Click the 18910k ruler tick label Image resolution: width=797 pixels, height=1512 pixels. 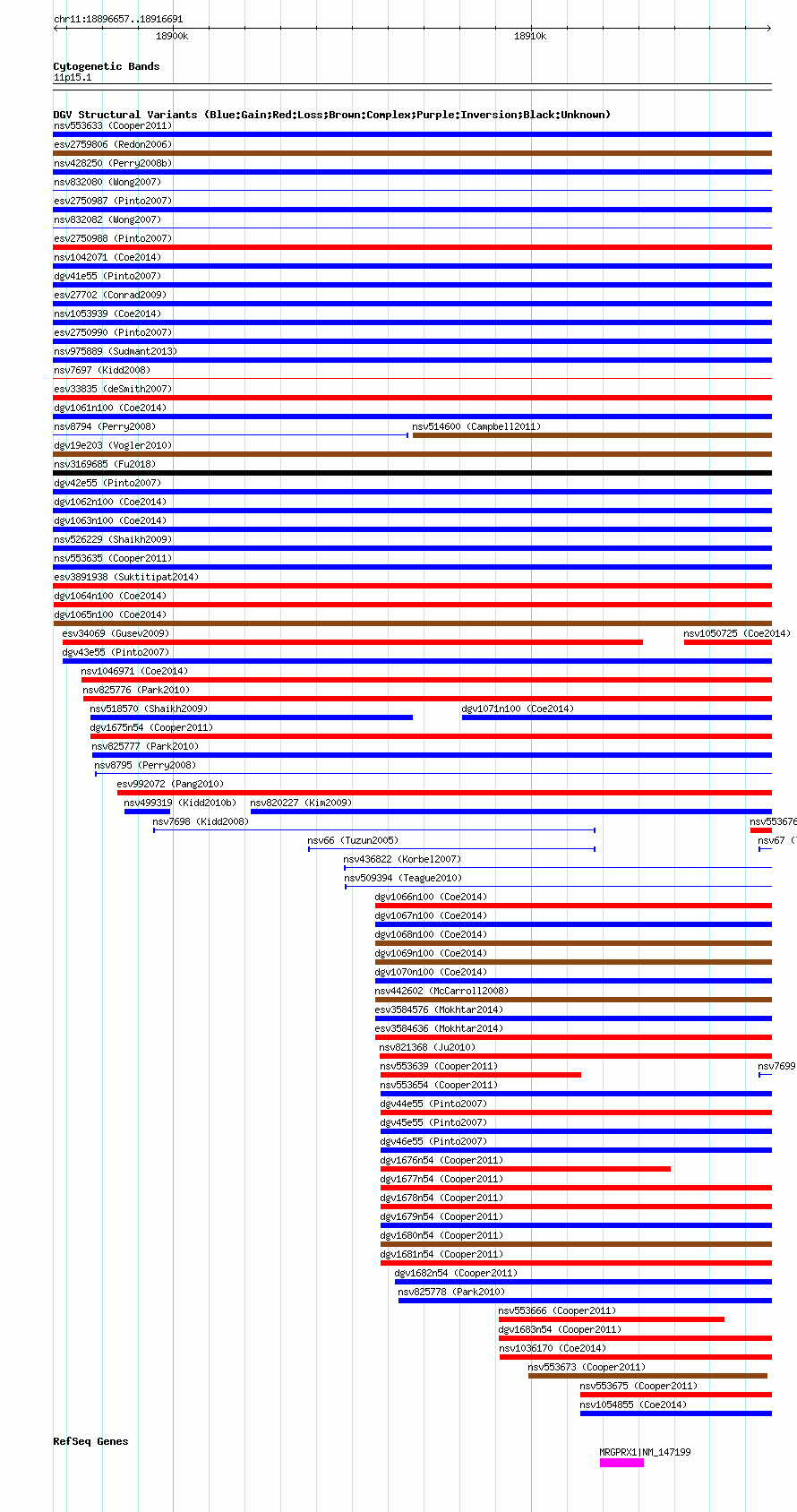pos(530,36)
